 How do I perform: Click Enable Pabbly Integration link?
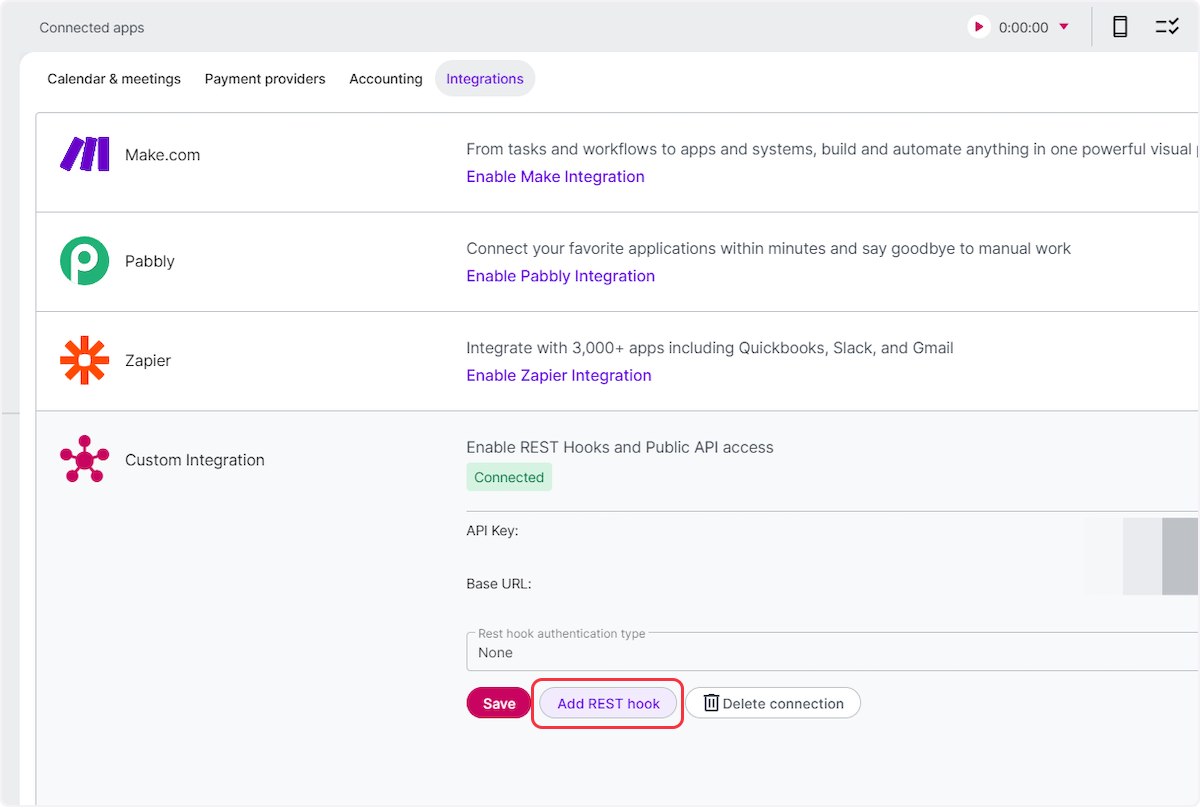pyautogui.click(x=560, y=276)
